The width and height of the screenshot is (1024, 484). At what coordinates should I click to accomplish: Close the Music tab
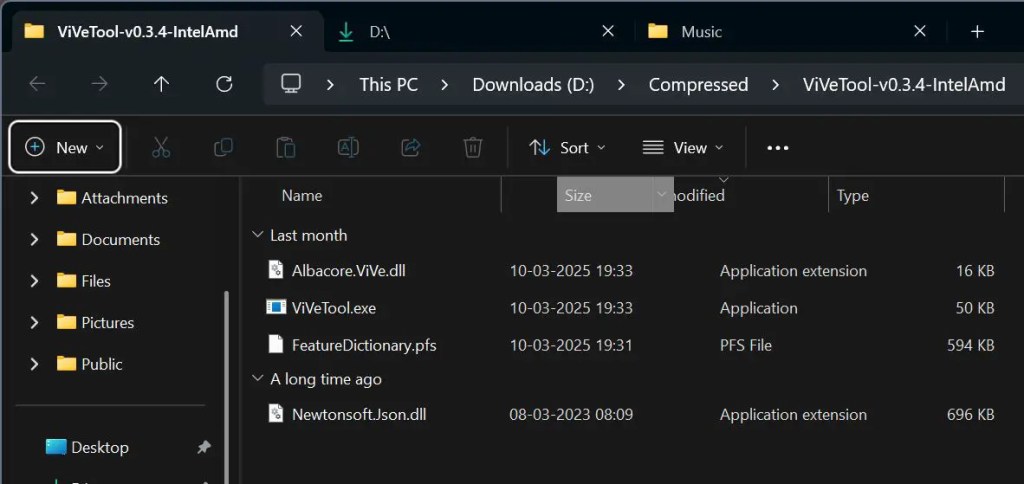(920, 31)
